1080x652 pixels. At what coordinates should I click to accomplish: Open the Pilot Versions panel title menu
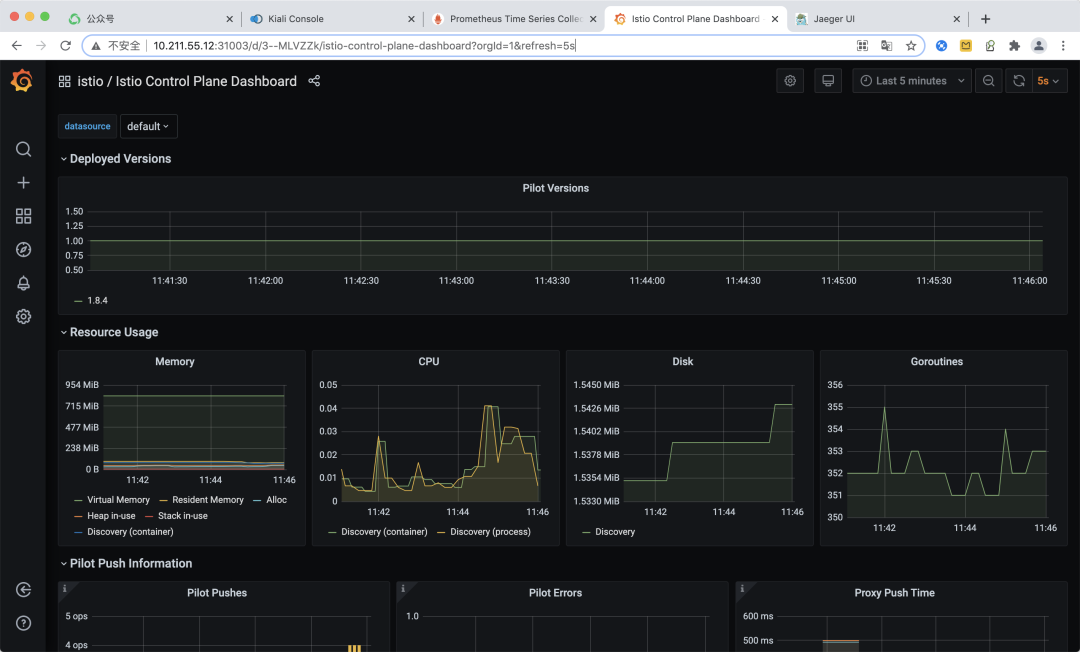point(555,188)
